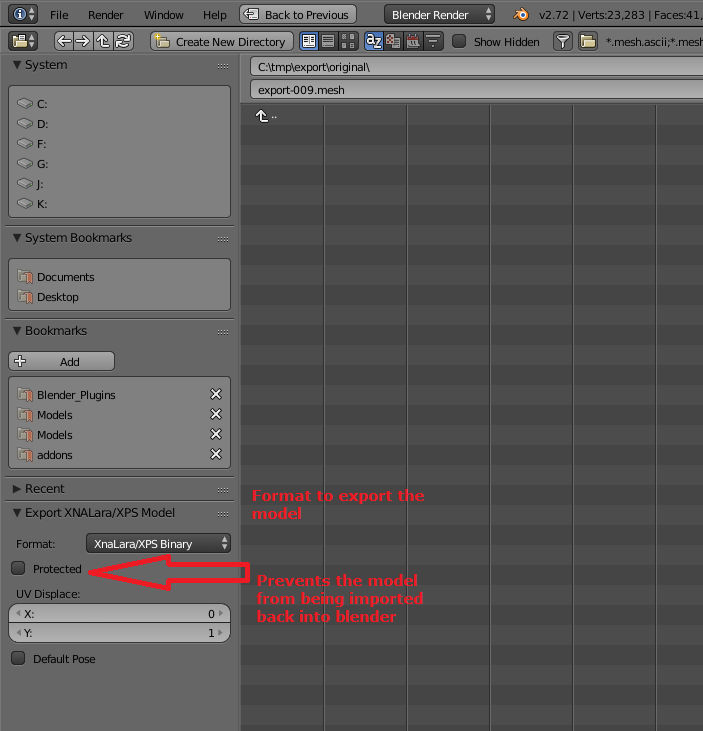Open Documents system bookmark
Screen dimensions: 703x731
[x=119, y=277]
